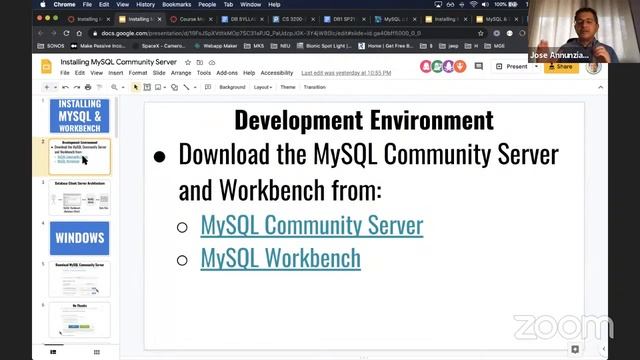Open the Format menu in Slides
Viewport: 640px width, 360px height.
pyautogui.click(x=138, y=73)
